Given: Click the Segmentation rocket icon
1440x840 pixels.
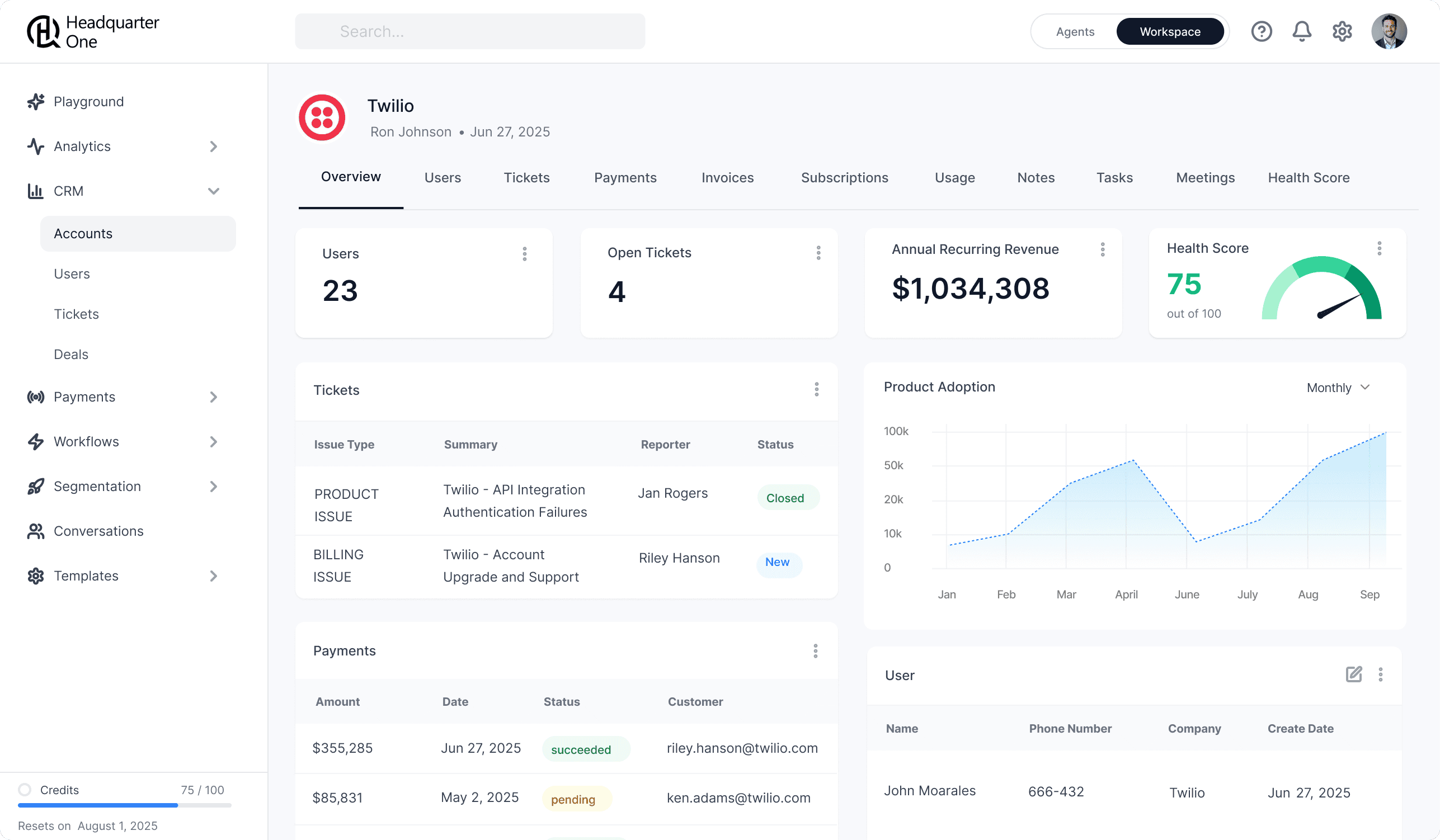Looking at the screenshot, I should point(35,487).
